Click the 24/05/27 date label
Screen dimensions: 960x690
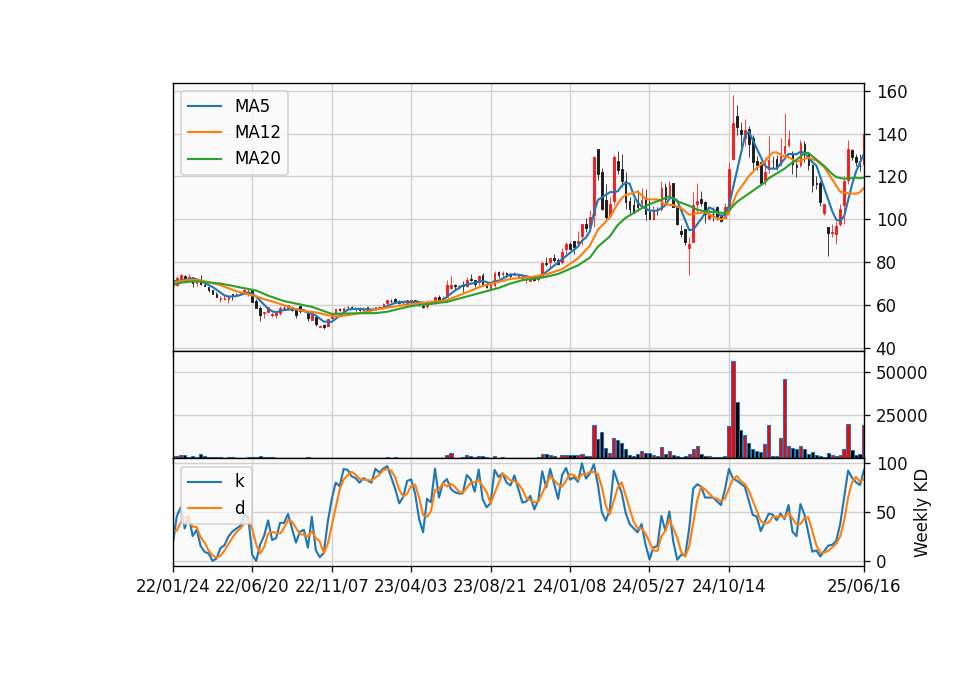click(x=649, y=586)
